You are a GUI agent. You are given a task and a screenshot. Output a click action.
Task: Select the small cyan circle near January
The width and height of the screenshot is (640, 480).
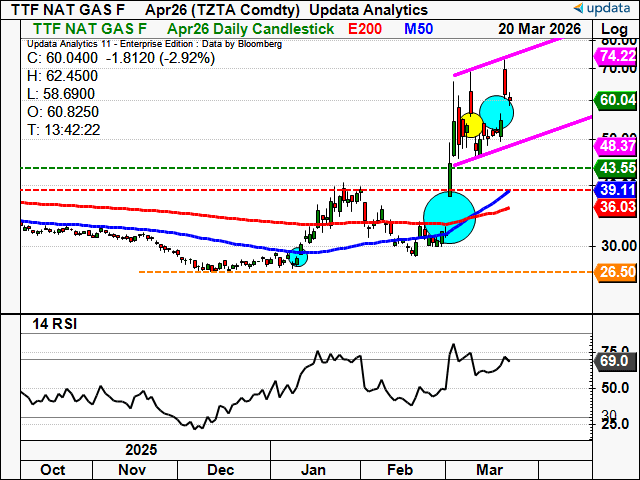click(x=297, y=256)
